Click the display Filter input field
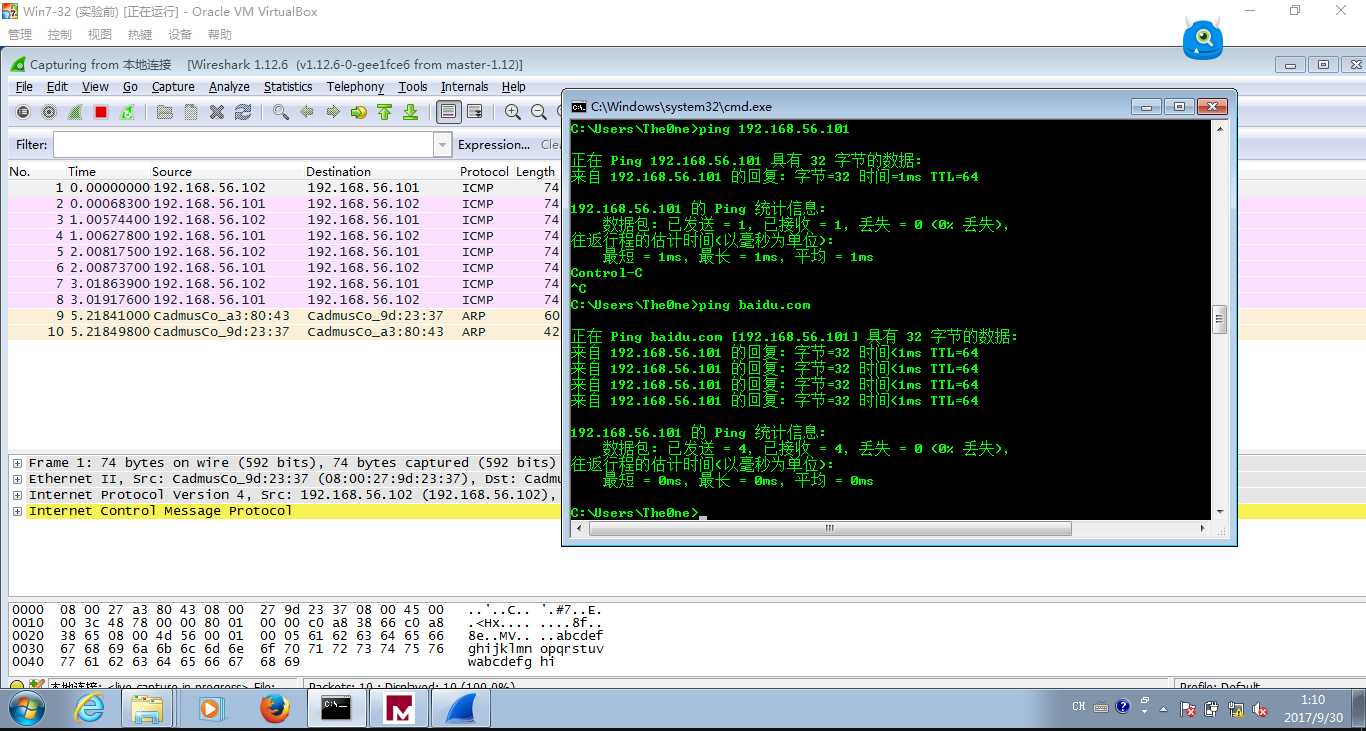The height and width of the screenshot is (731, 1366). [x=243, y=145]
